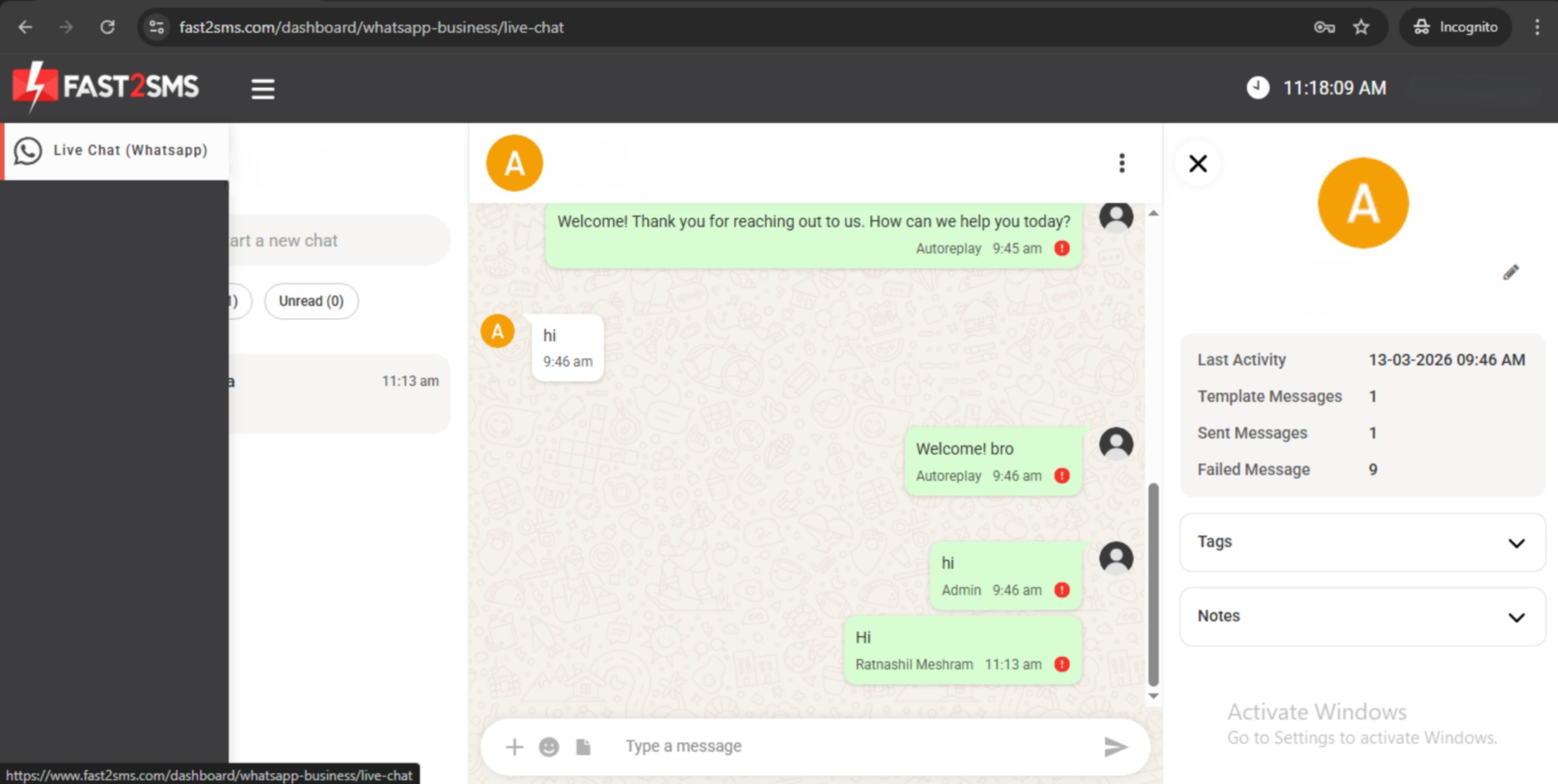Bookmark this page with star icon
The width and height of the screenshot is (1558, 784).
1361,27
